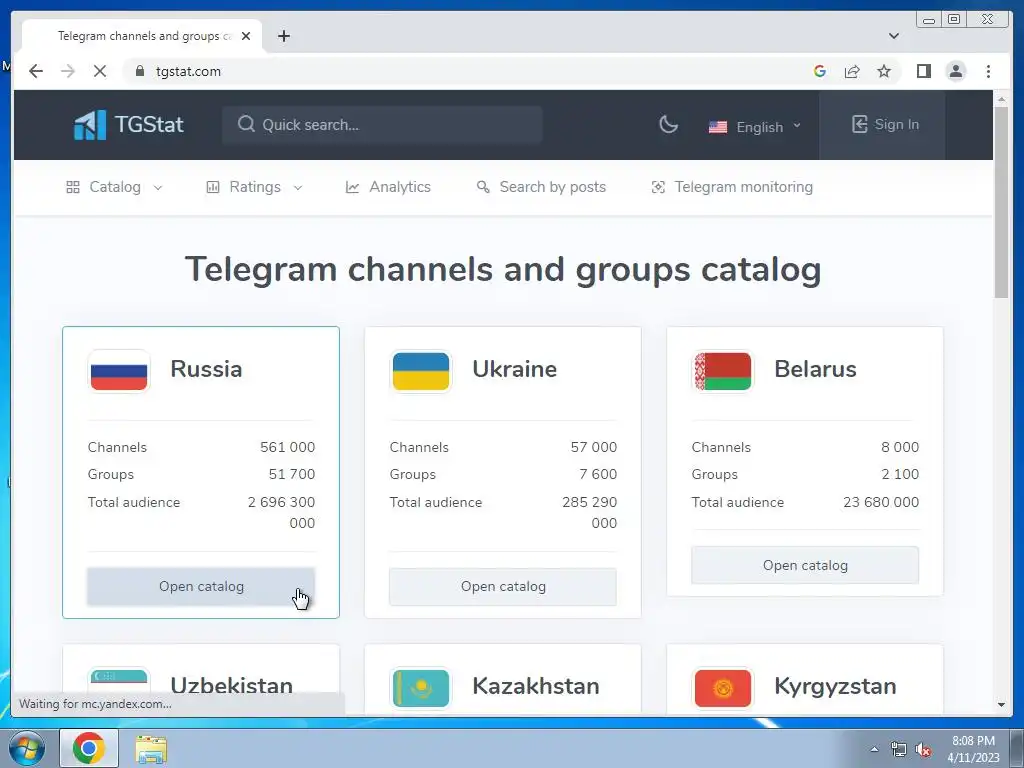Open Search by posts
Viewport: 1024px width, 768px height.
point(541,187)
